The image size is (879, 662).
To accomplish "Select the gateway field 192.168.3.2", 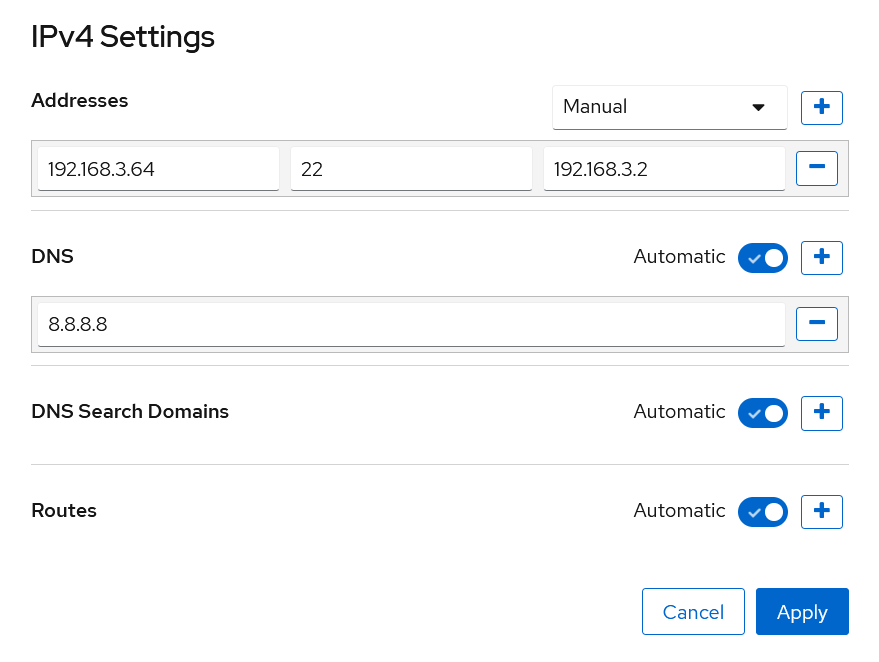I will [664, 169].
